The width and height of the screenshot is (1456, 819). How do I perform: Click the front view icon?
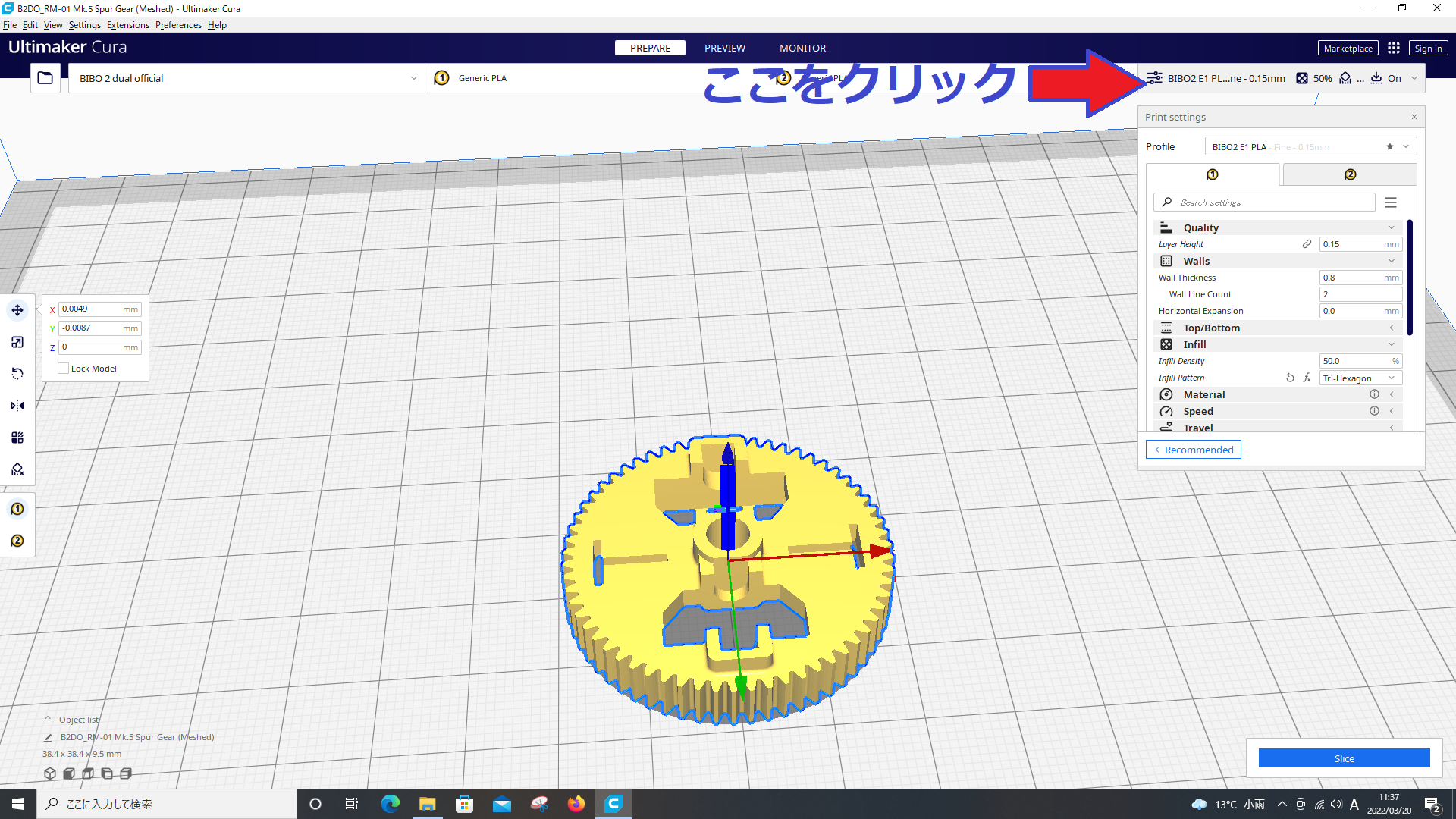[x=69, y=773]
